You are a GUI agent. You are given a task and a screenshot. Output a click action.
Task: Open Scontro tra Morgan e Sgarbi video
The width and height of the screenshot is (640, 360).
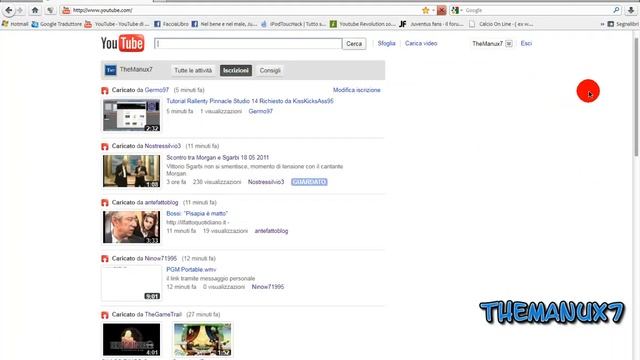coord(218,157)
